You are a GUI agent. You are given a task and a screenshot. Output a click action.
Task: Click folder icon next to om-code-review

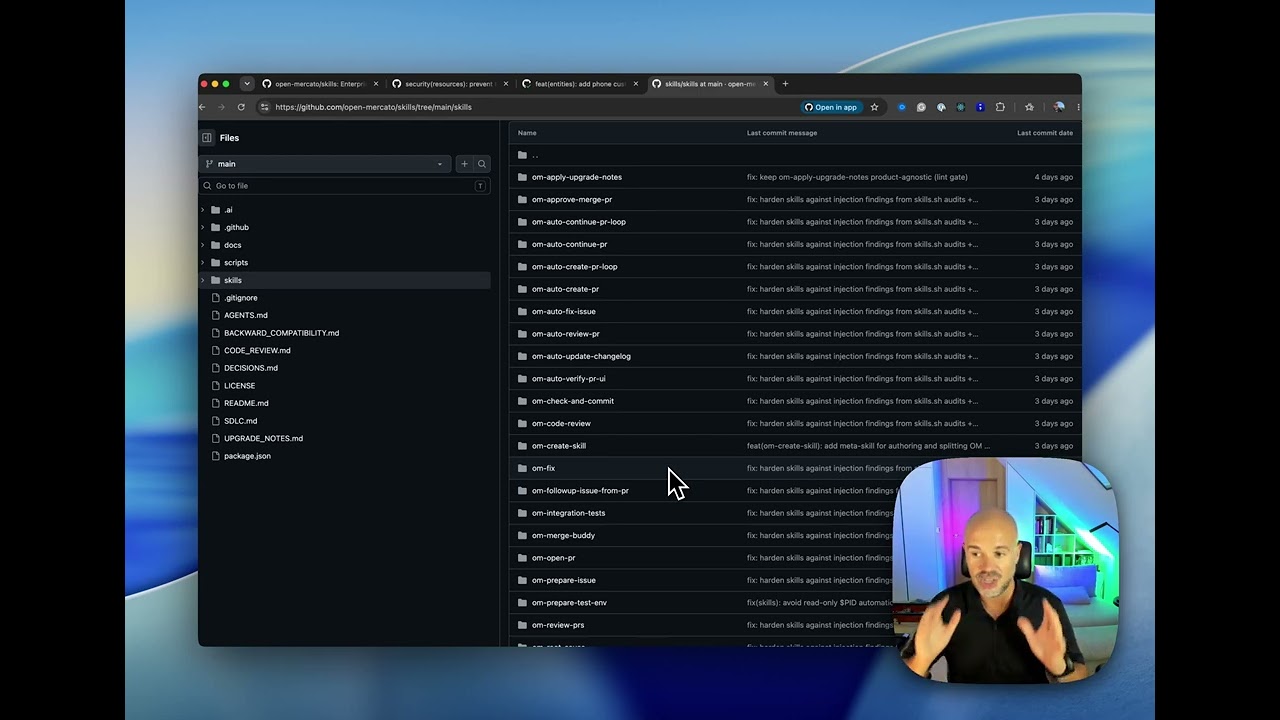point(522,423)
